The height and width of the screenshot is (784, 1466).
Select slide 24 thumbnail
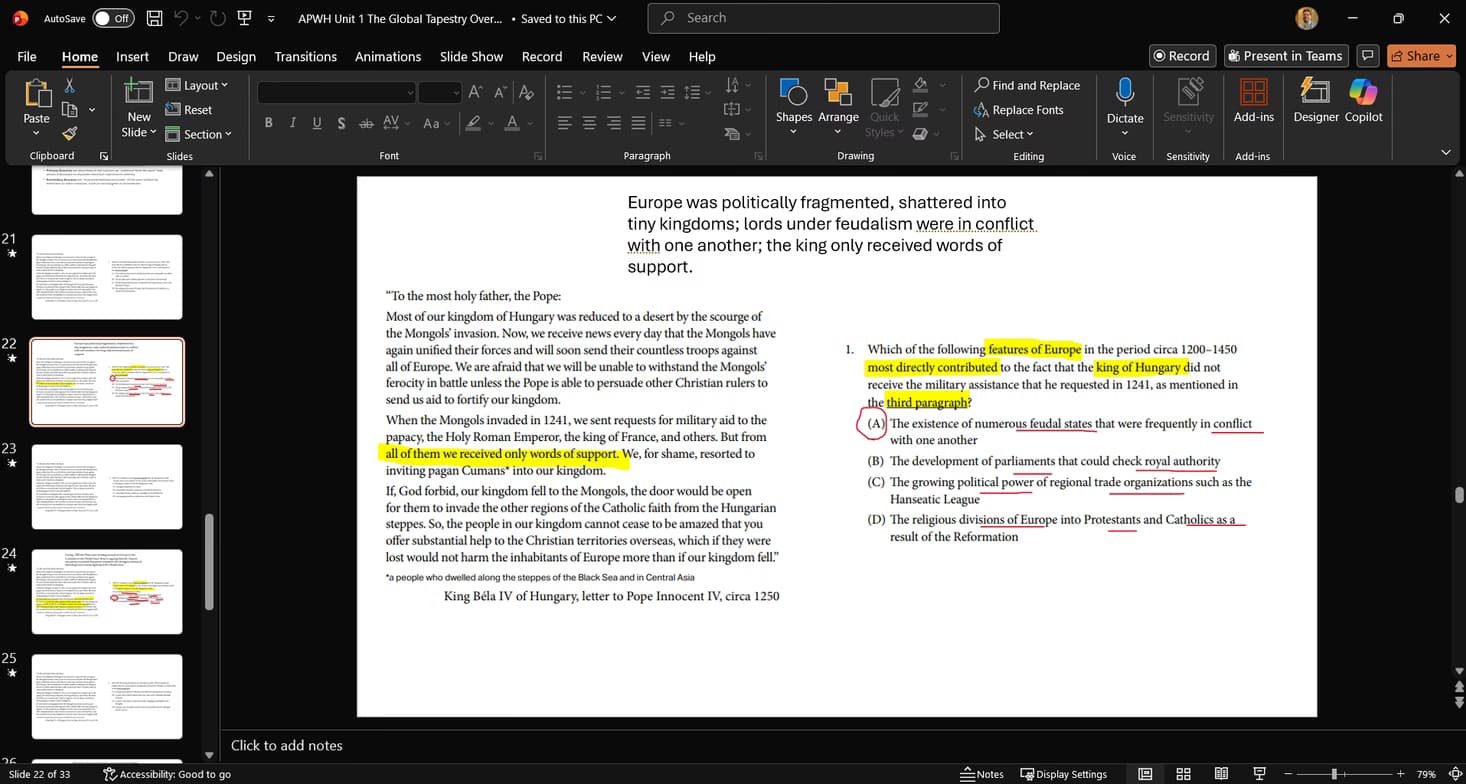click(106, 591)
